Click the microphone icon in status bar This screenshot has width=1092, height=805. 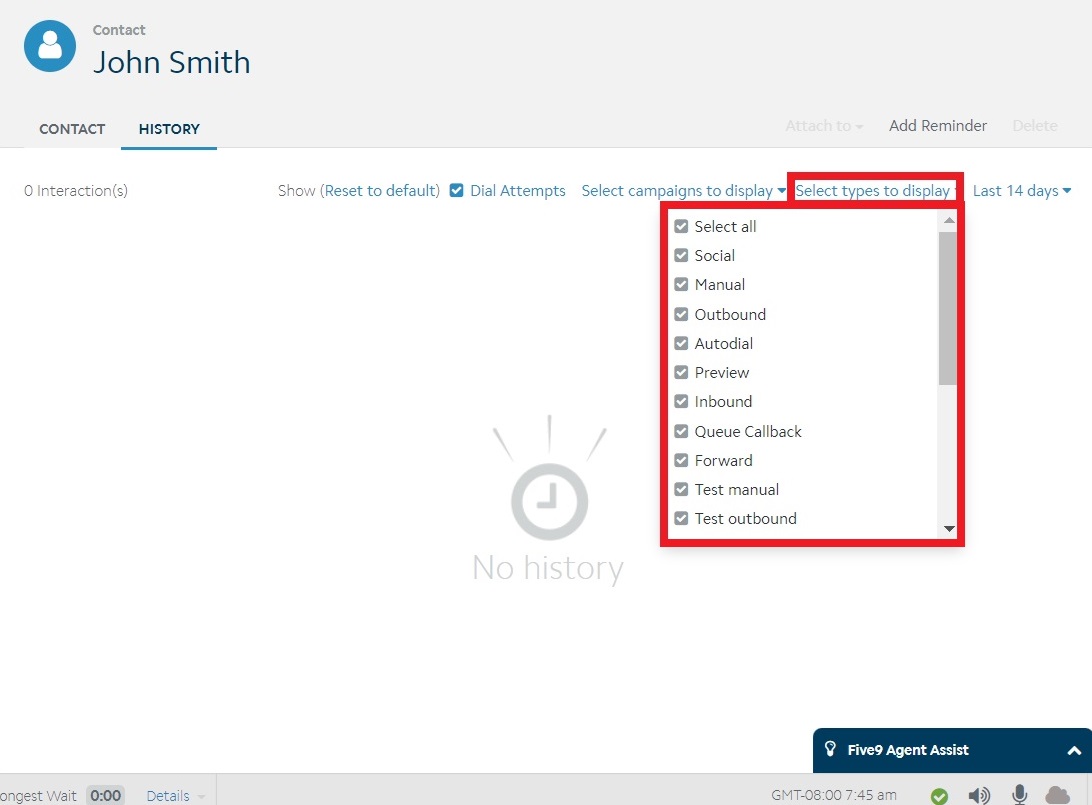point(1020,794)
